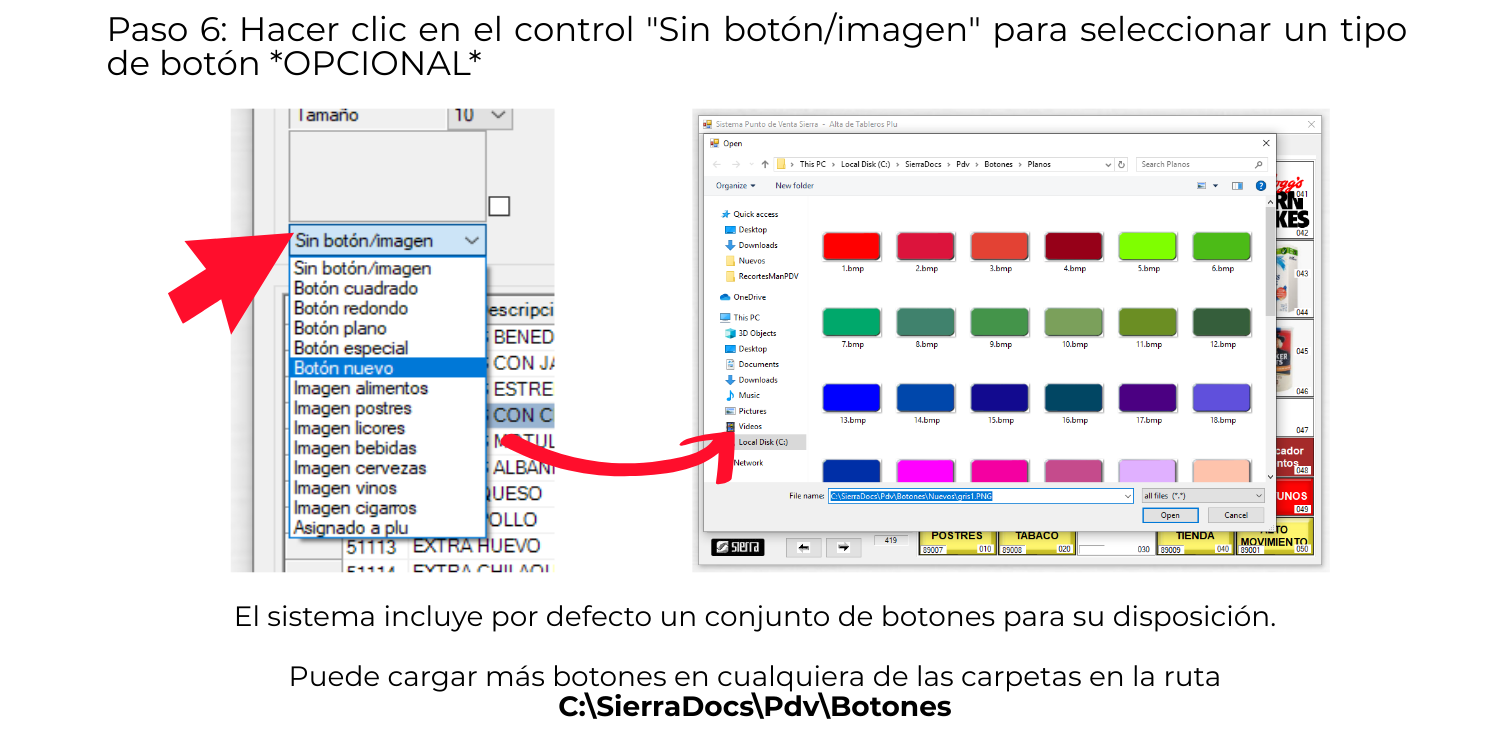Image resolution: width=1508 pixels, height=735 pixels.
Task: Click the Open button in dialog
Action: 1170,515
